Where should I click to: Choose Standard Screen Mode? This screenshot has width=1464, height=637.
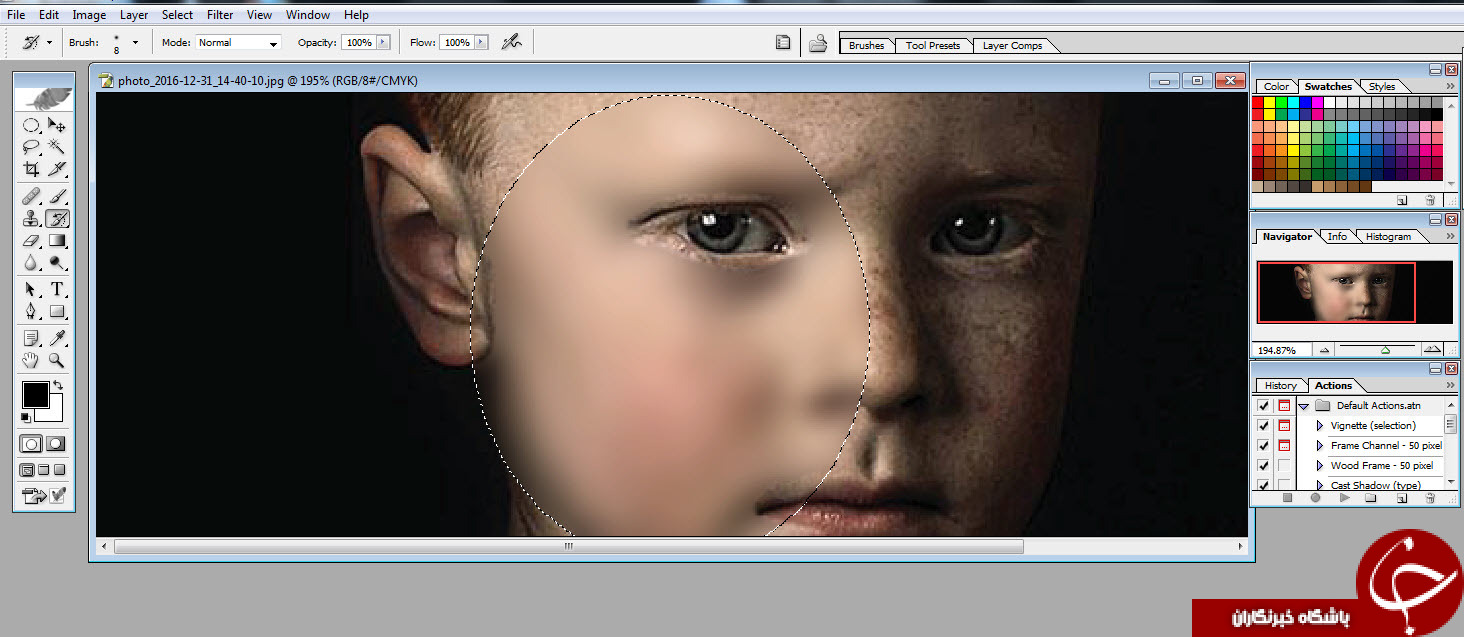tap(27, 469)
